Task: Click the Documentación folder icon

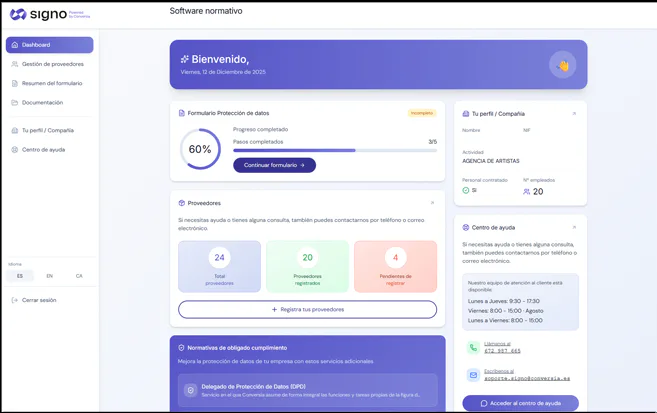Action: click(x=15, y=103)
